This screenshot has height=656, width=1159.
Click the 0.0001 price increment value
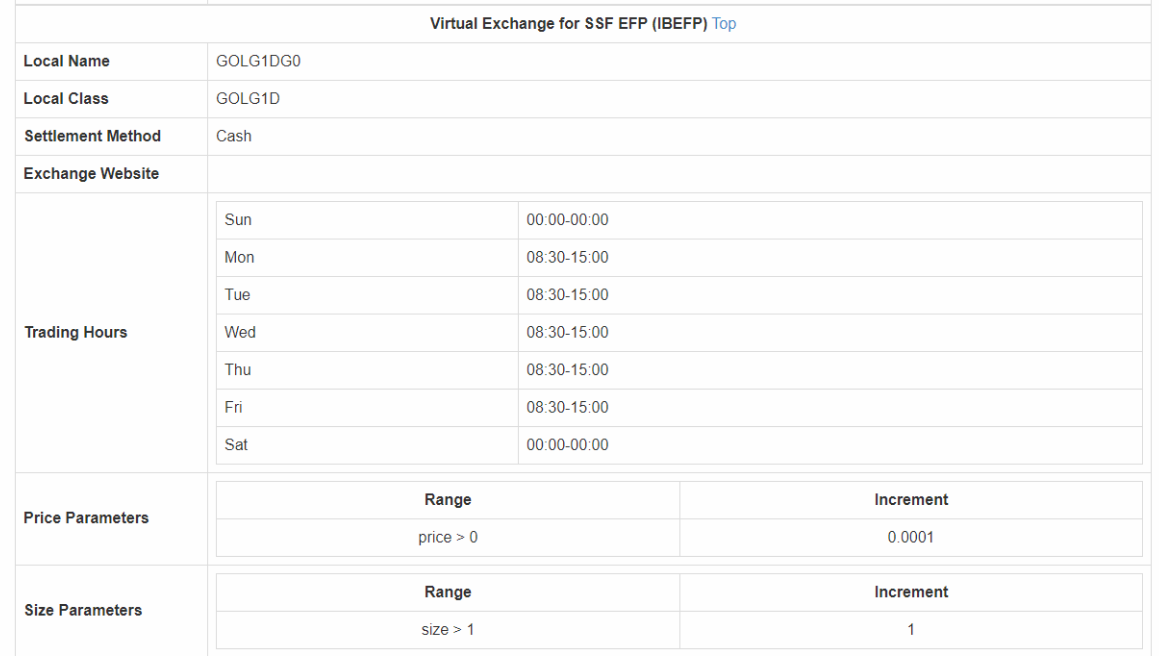tap(911, 538)
